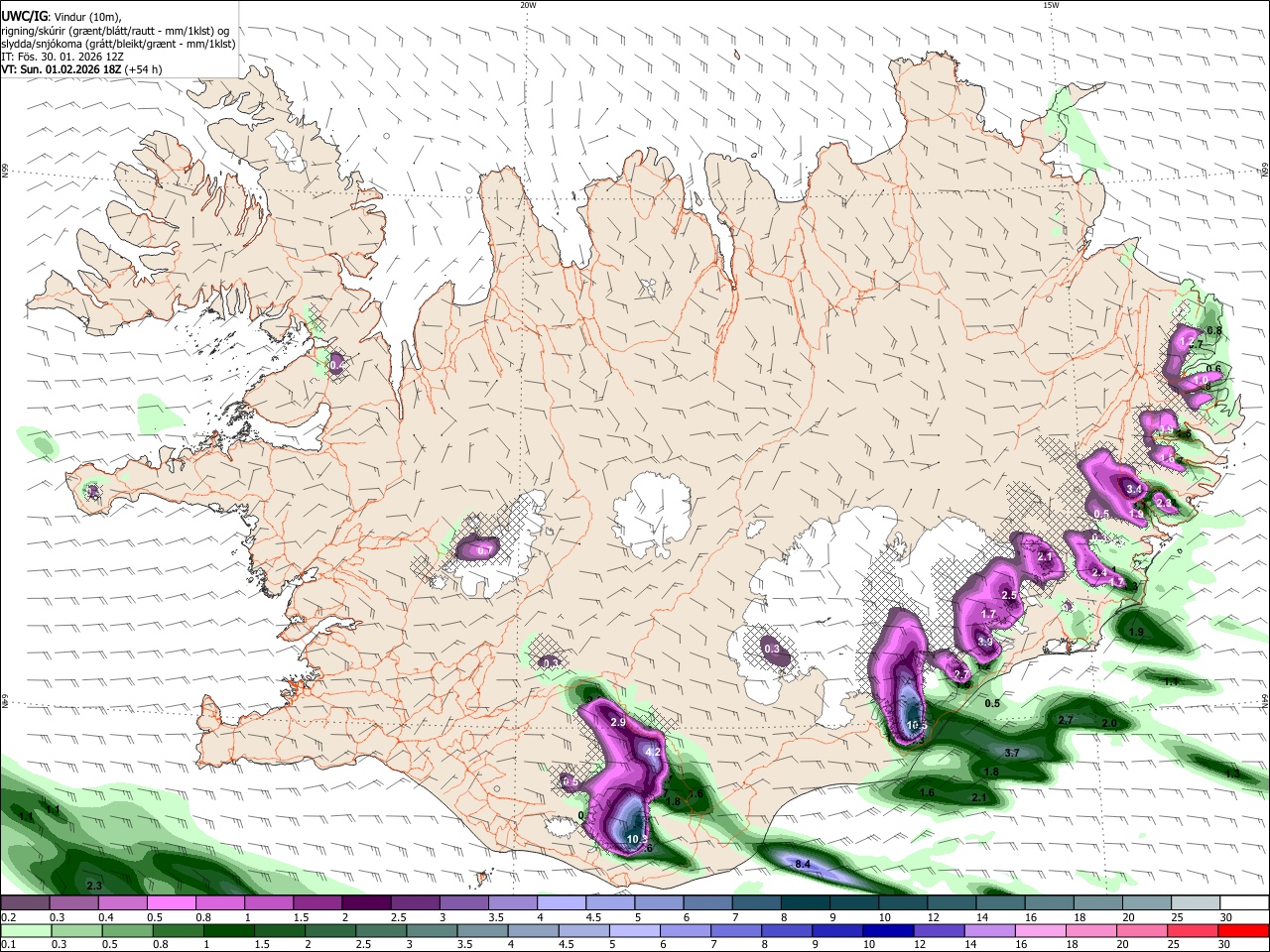Pick the bright pink 0.5 swatch in upper legend

pos(171,903)
